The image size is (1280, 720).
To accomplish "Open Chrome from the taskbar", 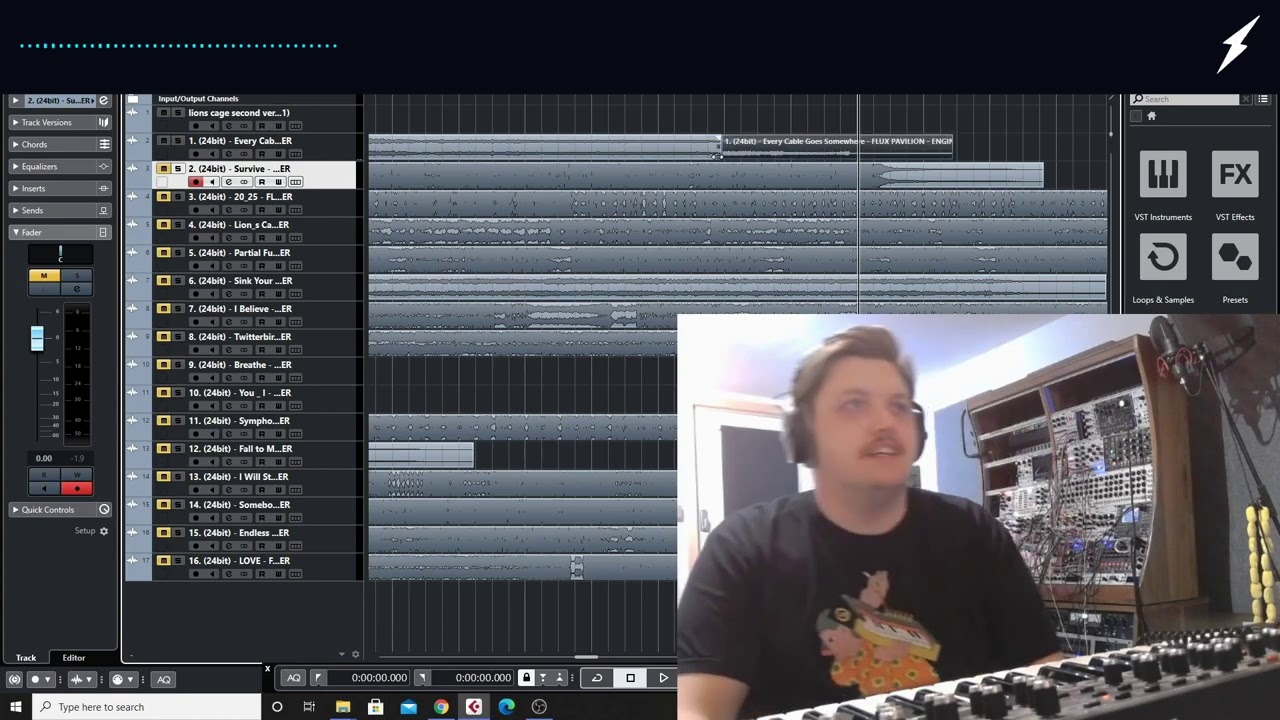I will click(441, 707).
